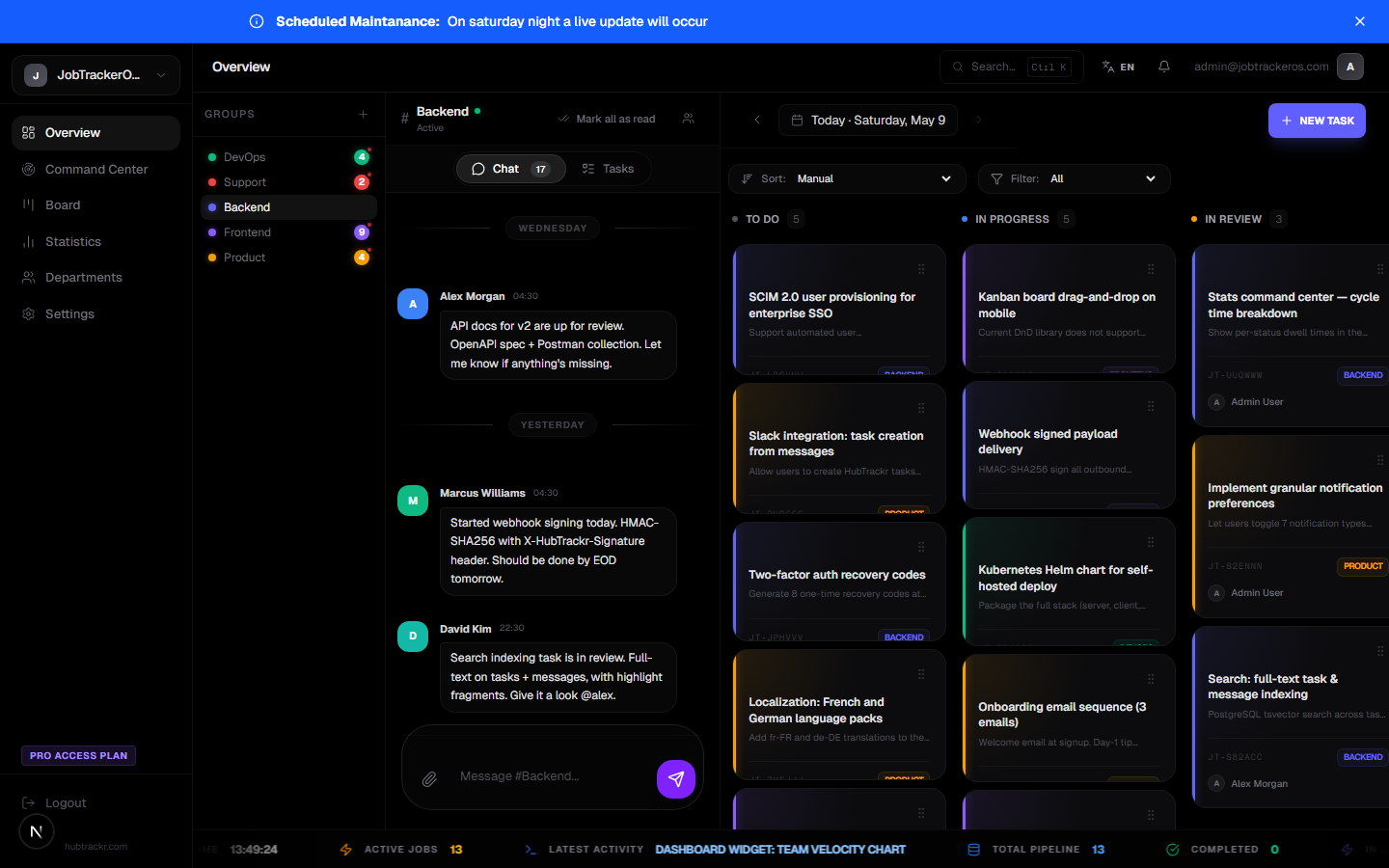1389x868 pixels.
Task: Open the JobTrackerOS workspace switcher
Action: 95,75
